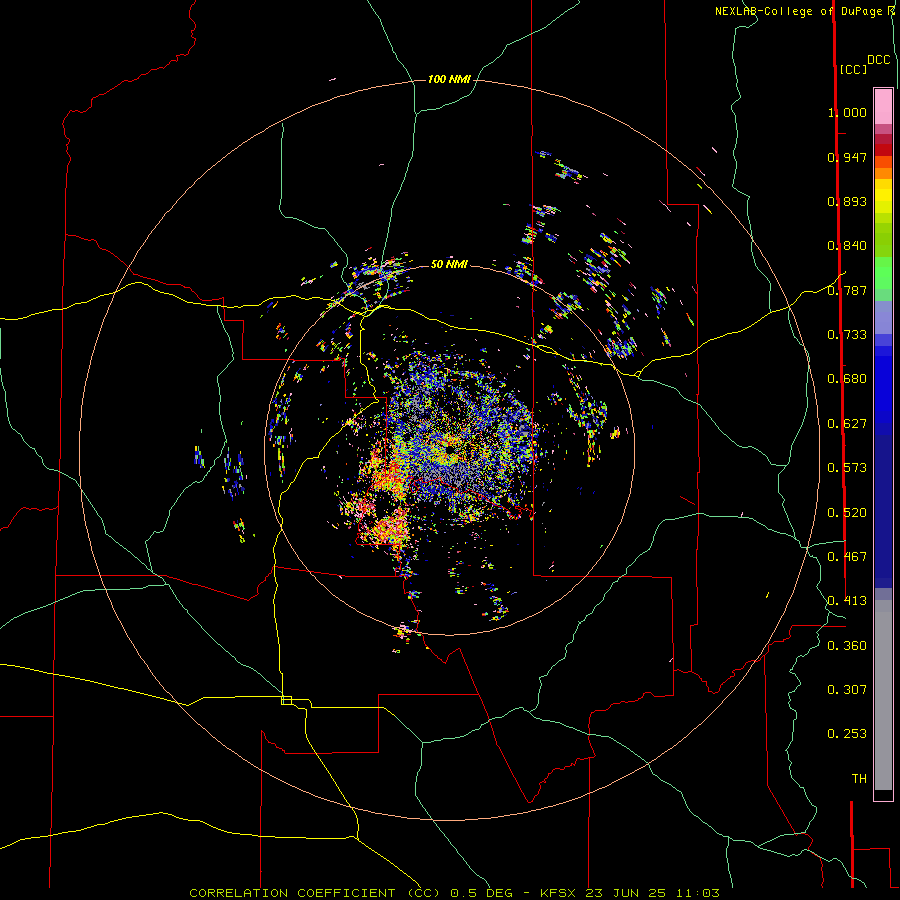The height and width of the screenshot is (900, 900).
Task: Click the TH threshold label on scale
Action: pyautogui.click(x=859, y=779)
